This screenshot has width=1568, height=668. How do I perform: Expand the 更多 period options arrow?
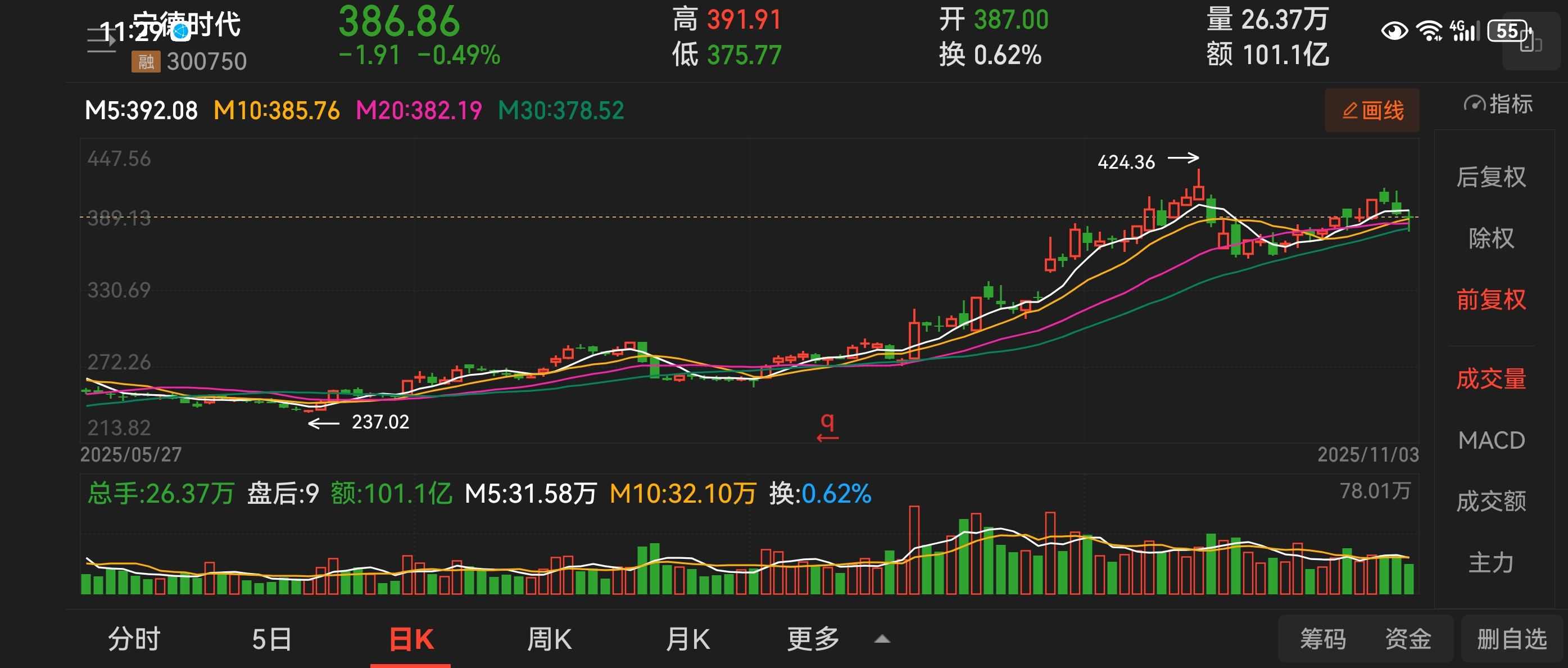click(882, 639)
